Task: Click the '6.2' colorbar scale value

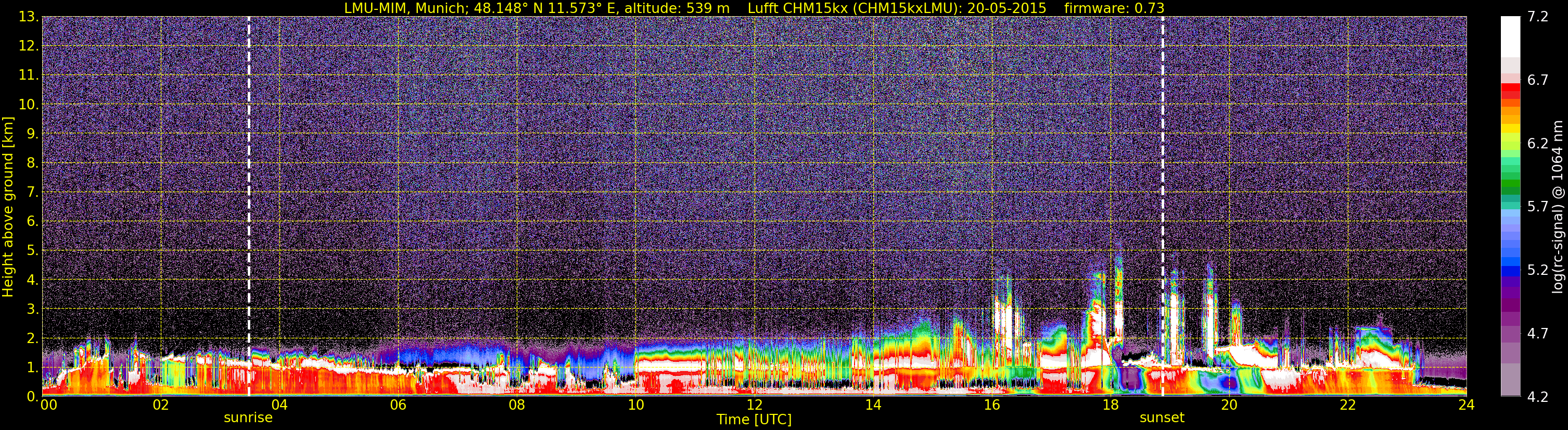Action: click(x=1538, y=143)
